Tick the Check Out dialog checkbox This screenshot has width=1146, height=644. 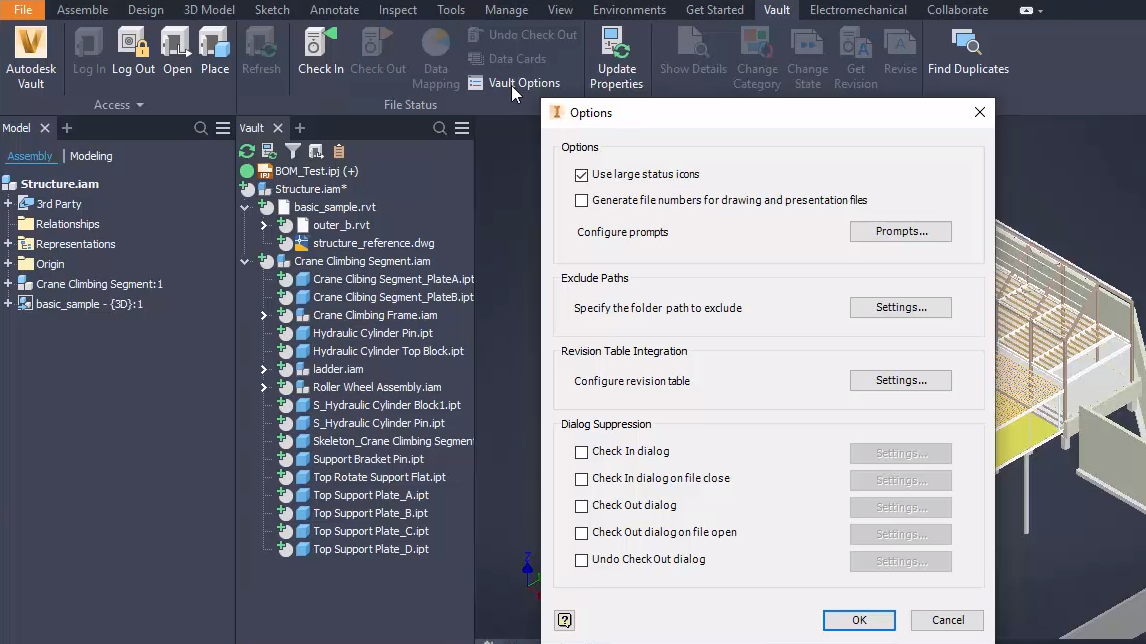[x=581, y=507]
